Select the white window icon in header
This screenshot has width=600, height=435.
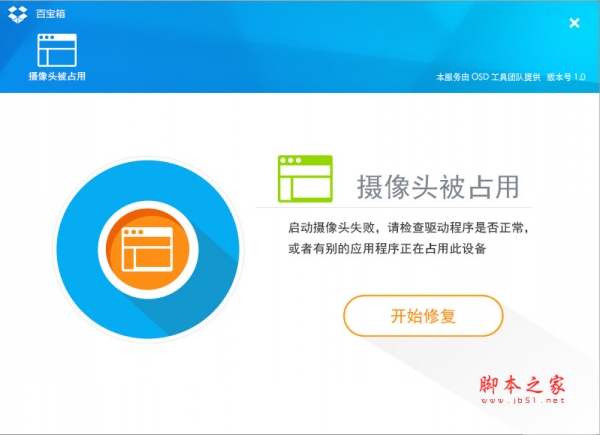tap(57, 50)
